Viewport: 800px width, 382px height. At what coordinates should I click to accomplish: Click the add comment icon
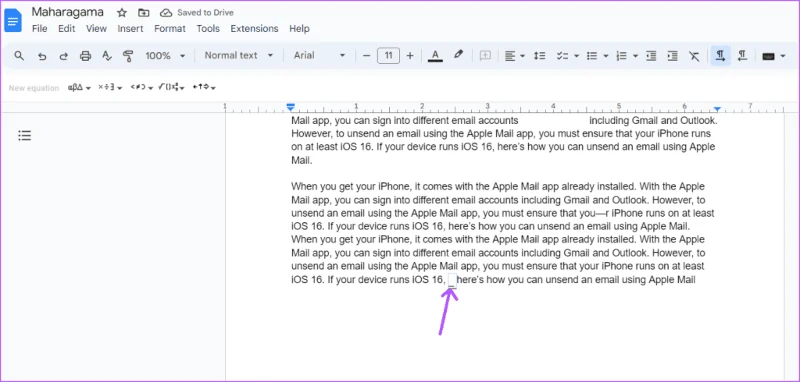485,56
